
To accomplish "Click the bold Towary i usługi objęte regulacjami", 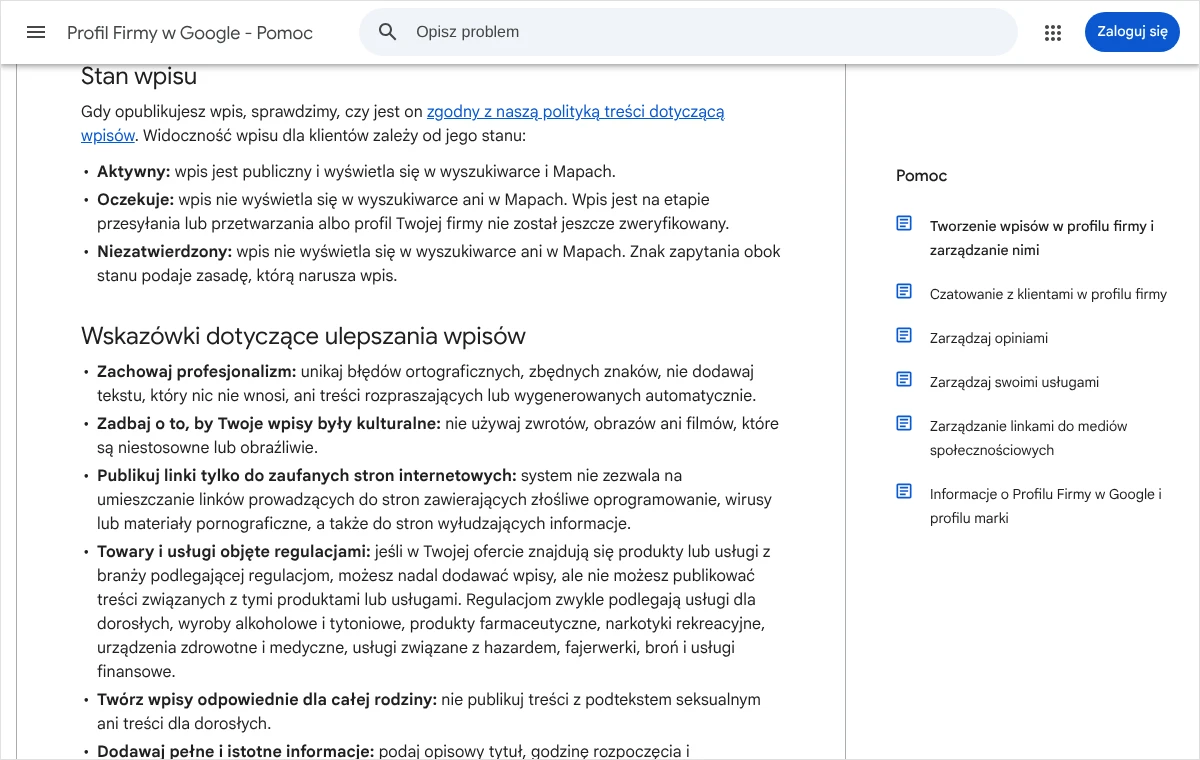I will 234,552.
